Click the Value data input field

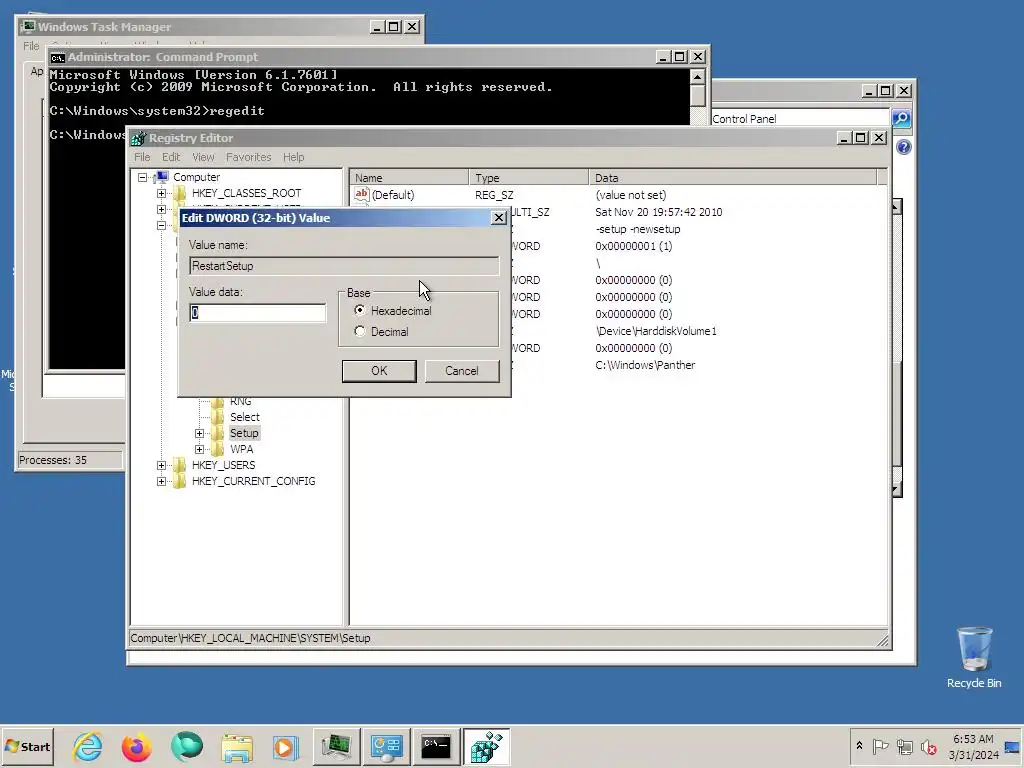point(257,313)
